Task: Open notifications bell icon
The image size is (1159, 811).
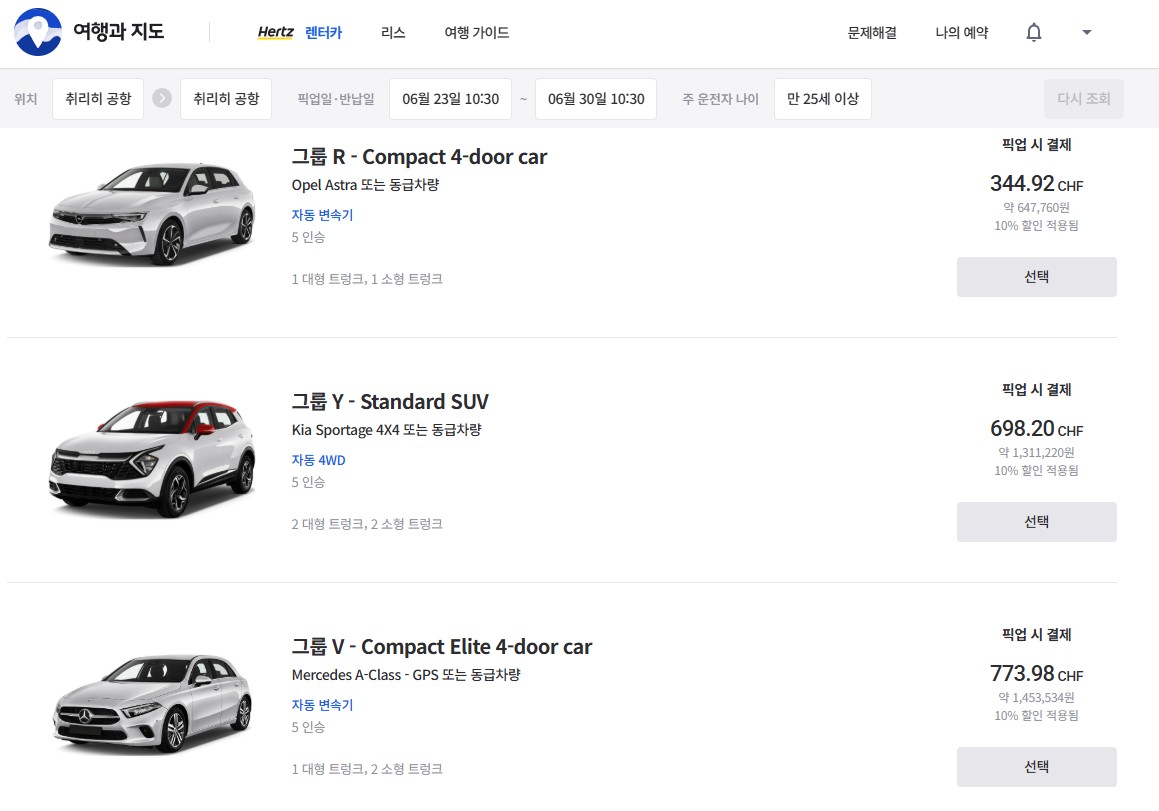Action: pos(1034,33)
